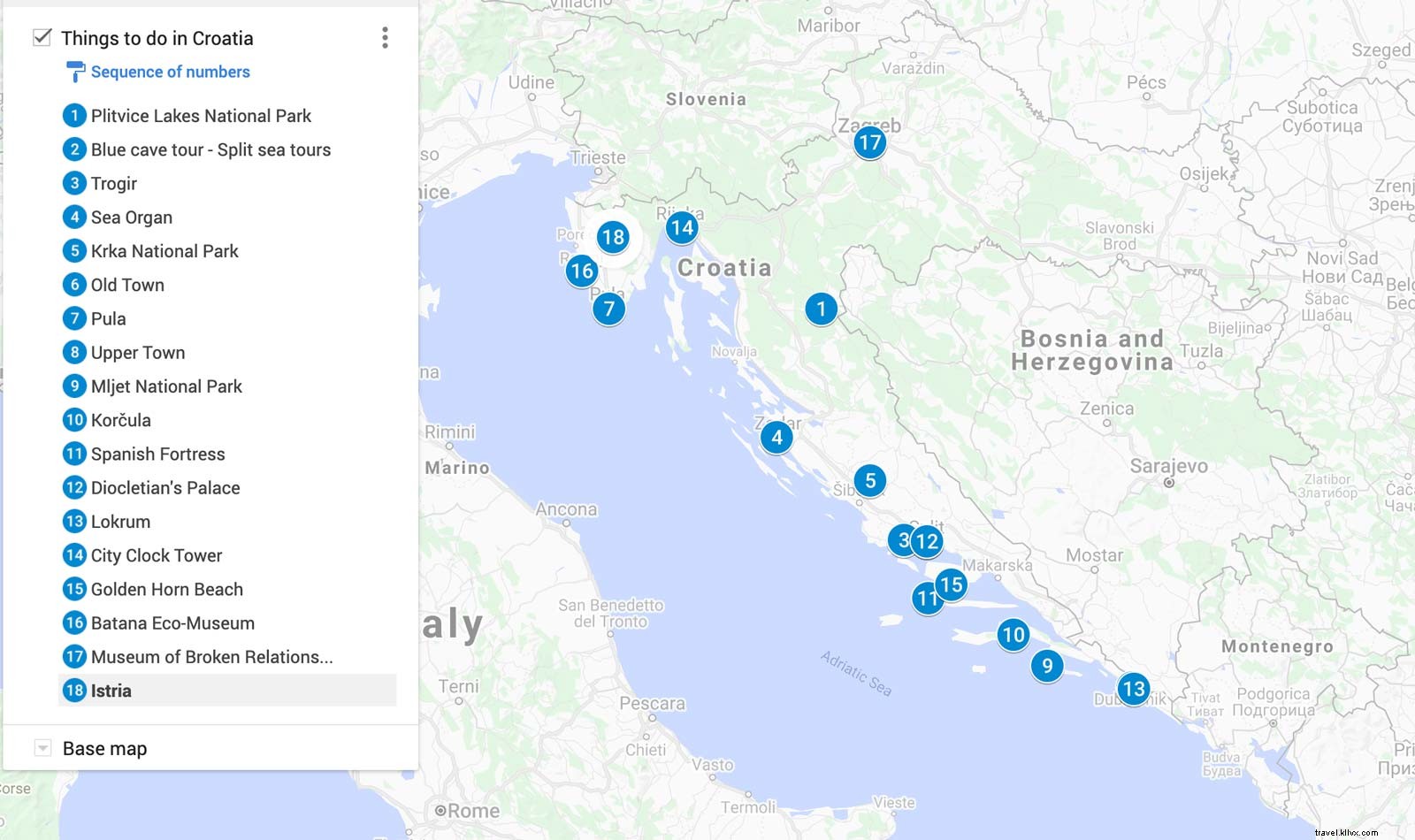Click marker 10 for Korčula island

click(1012, 635)
